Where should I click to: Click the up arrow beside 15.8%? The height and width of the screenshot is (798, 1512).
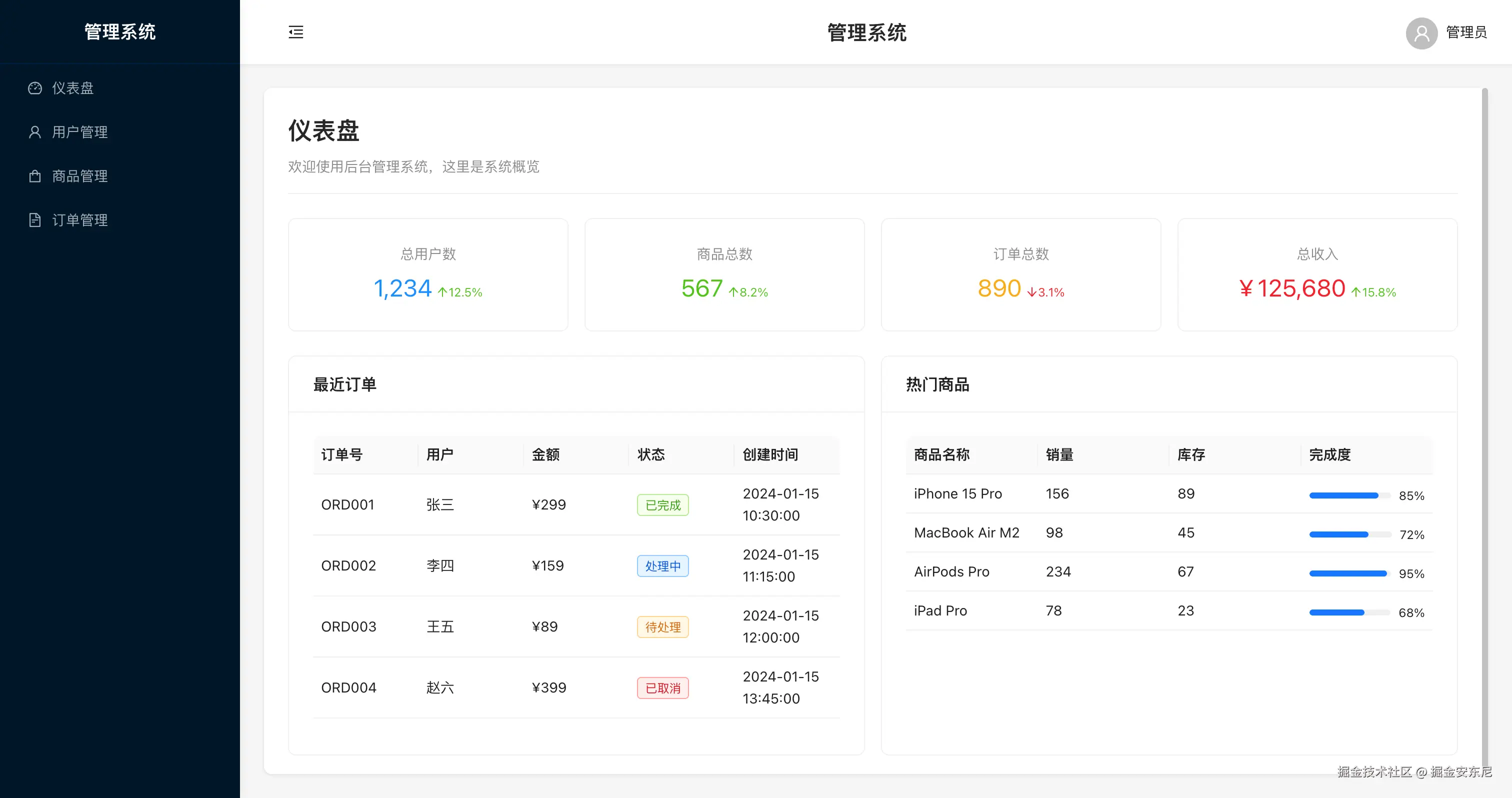pyautogui.click(x=1356, y=292)
